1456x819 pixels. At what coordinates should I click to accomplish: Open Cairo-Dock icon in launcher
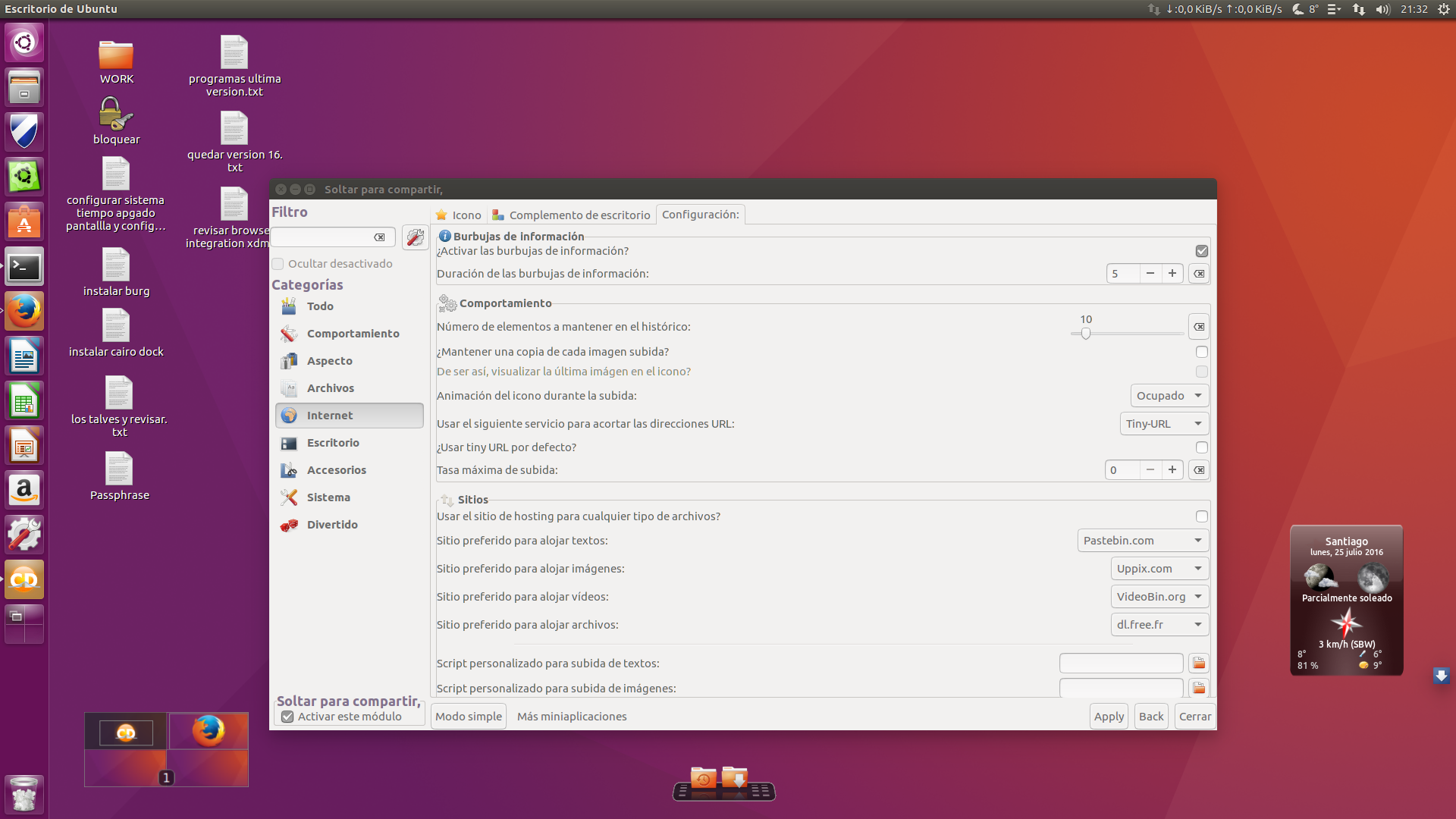24,580
